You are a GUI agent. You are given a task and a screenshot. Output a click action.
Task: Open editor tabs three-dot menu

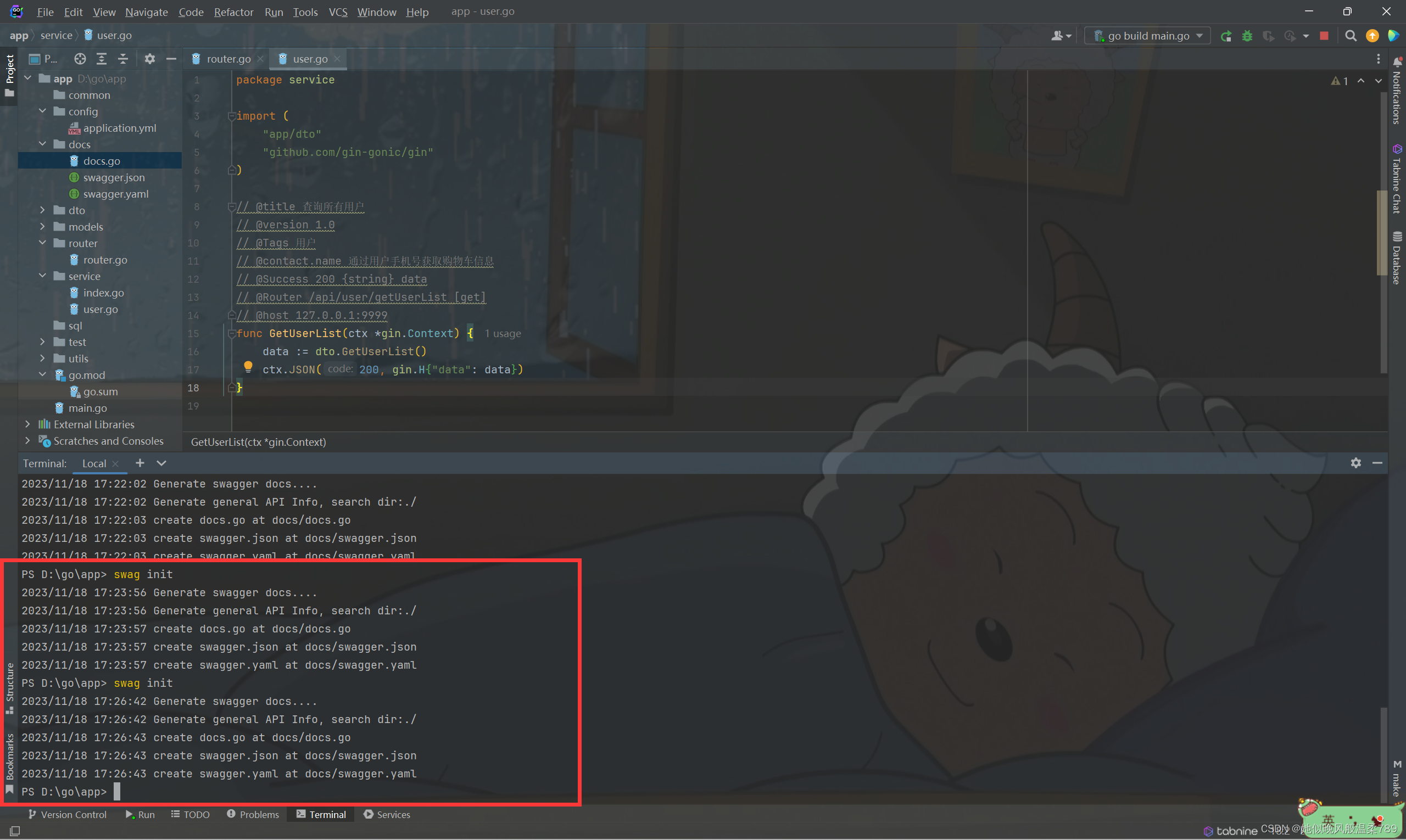point(1378,59)
